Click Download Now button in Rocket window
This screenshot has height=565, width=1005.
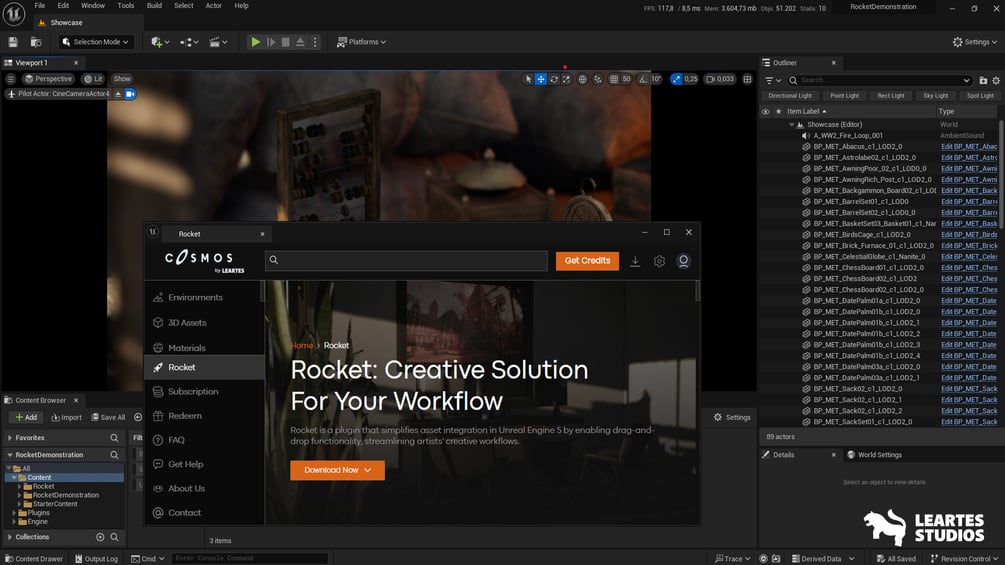[337, 470]
